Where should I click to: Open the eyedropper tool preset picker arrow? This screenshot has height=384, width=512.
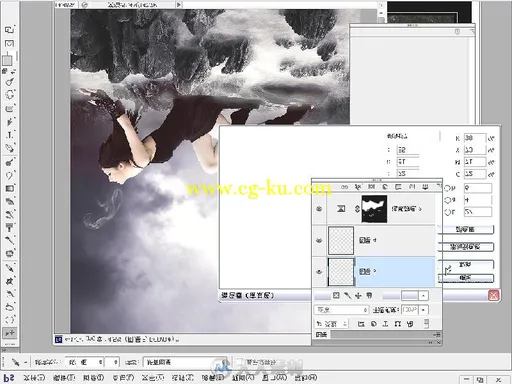[26, 362]
